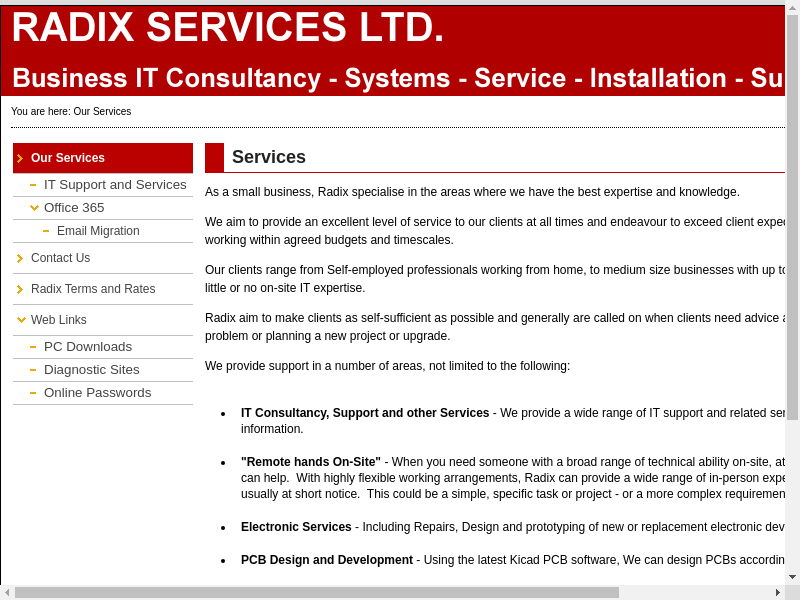Click the dash bullet before PC Downloads
Viewport: 800px width, 600px height.
pyautogui.click(x=33, y=347)
